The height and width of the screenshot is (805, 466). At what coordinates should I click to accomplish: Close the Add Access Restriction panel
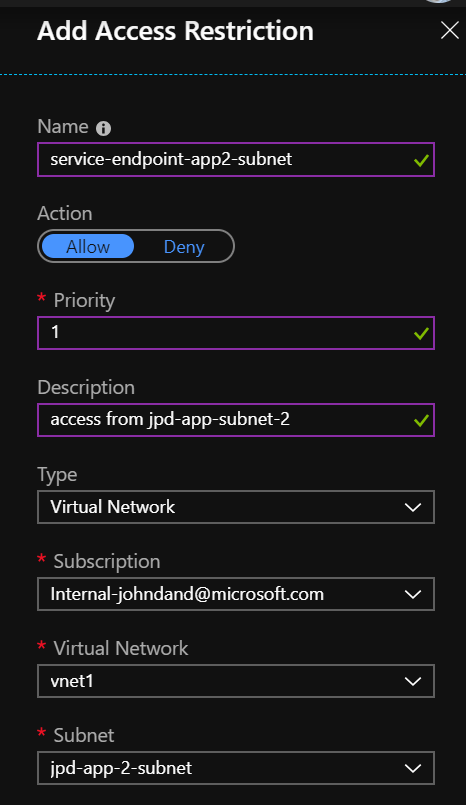click(x=450, y=31)
